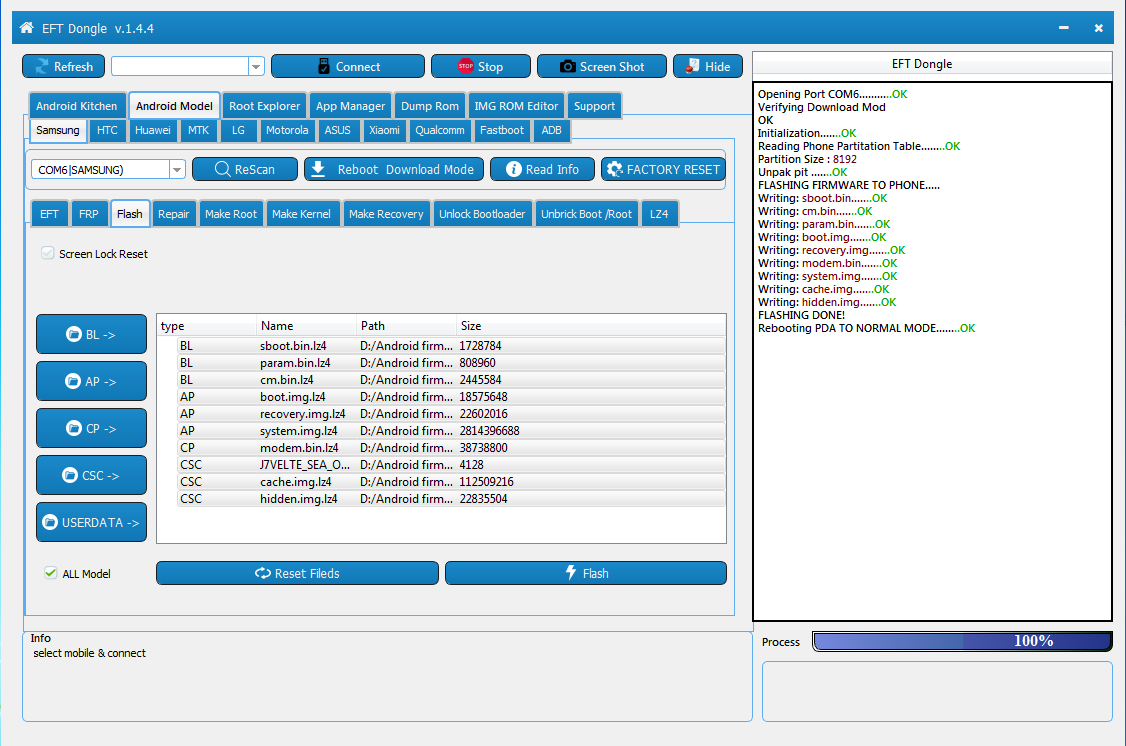Uncheck the ALL Model checkbox
1126x746 pixels.
click(50, 573)
